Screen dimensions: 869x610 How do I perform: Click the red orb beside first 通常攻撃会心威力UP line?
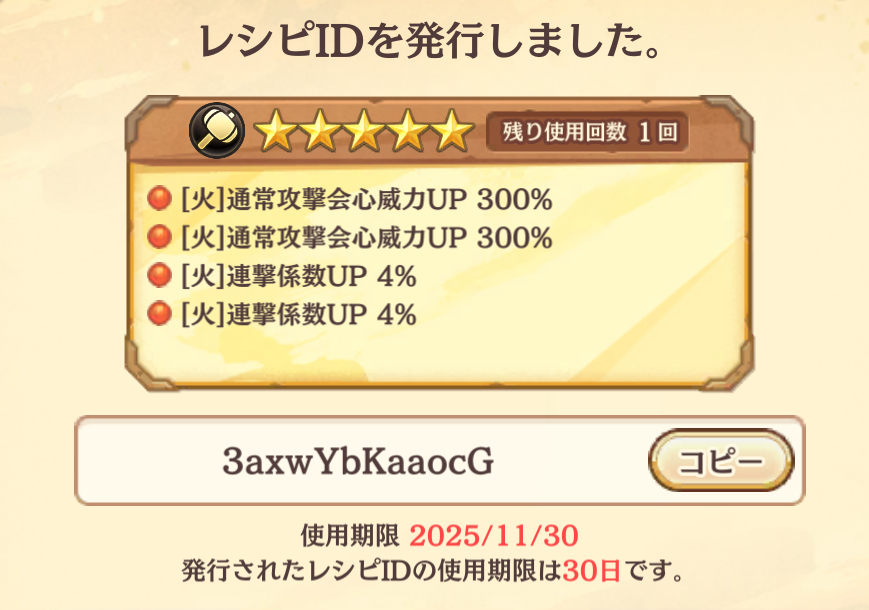pos(160,198)
